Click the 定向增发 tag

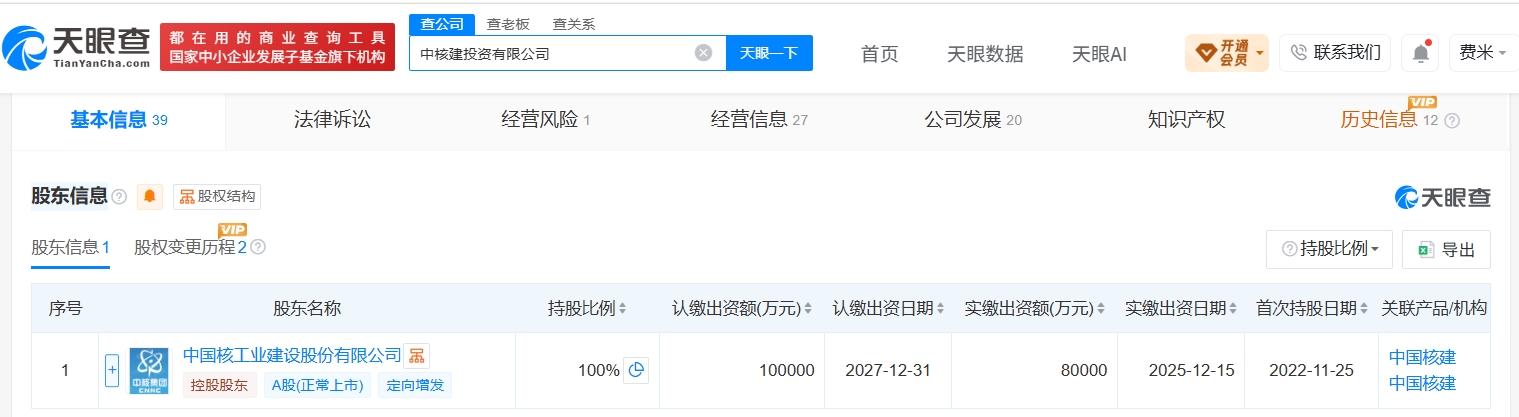click(415, 385)
